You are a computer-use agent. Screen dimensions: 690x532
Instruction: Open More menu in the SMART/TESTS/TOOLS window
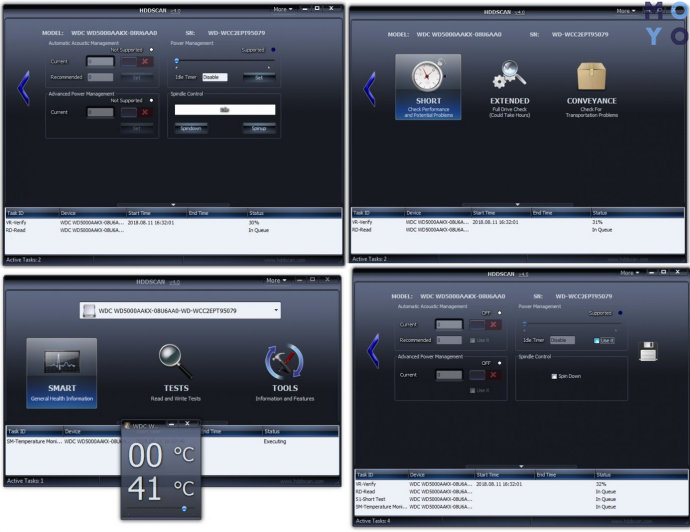coord(275,280)
